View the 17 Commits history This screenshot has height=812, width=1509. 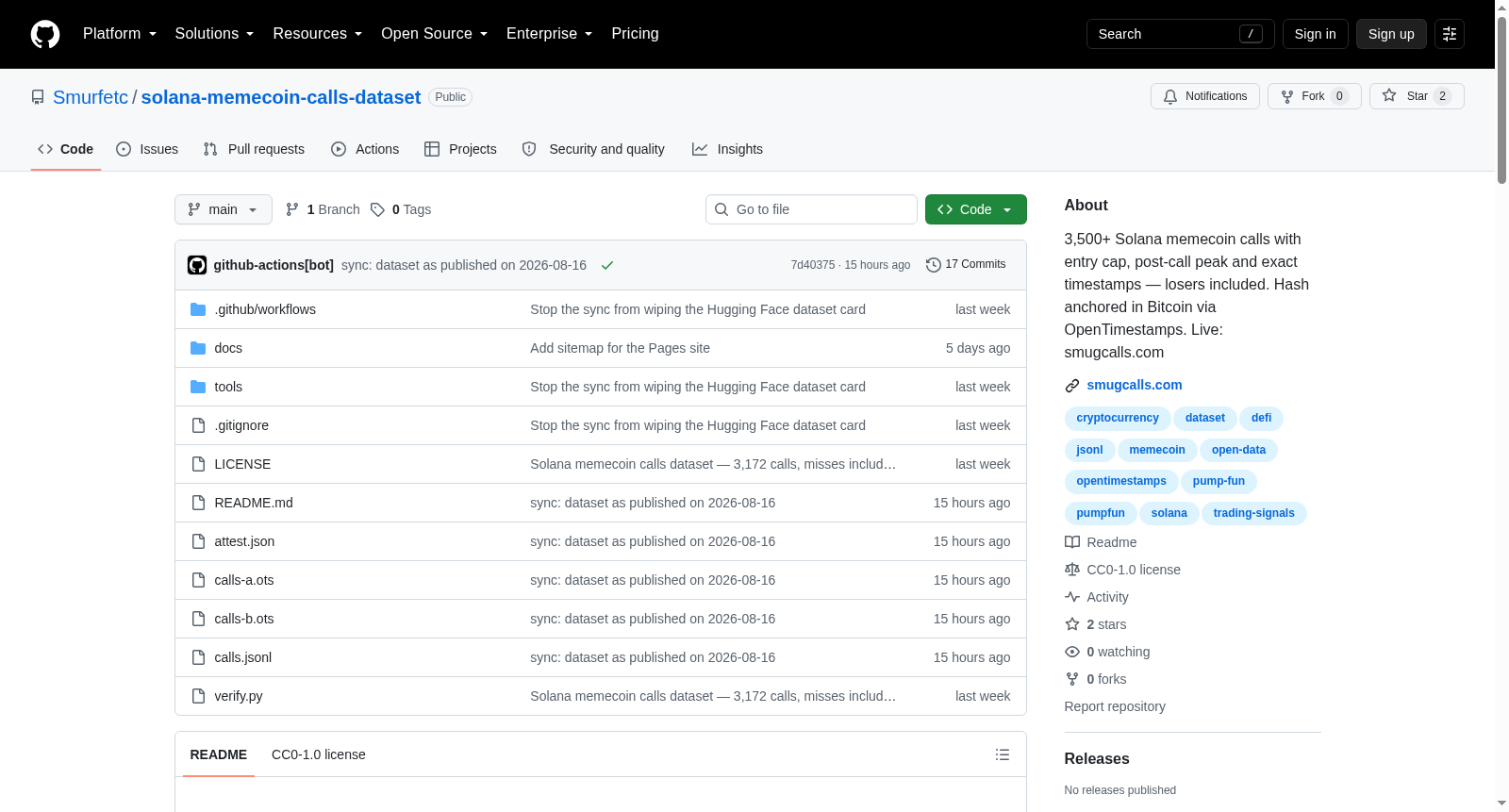tap(966, 265)
